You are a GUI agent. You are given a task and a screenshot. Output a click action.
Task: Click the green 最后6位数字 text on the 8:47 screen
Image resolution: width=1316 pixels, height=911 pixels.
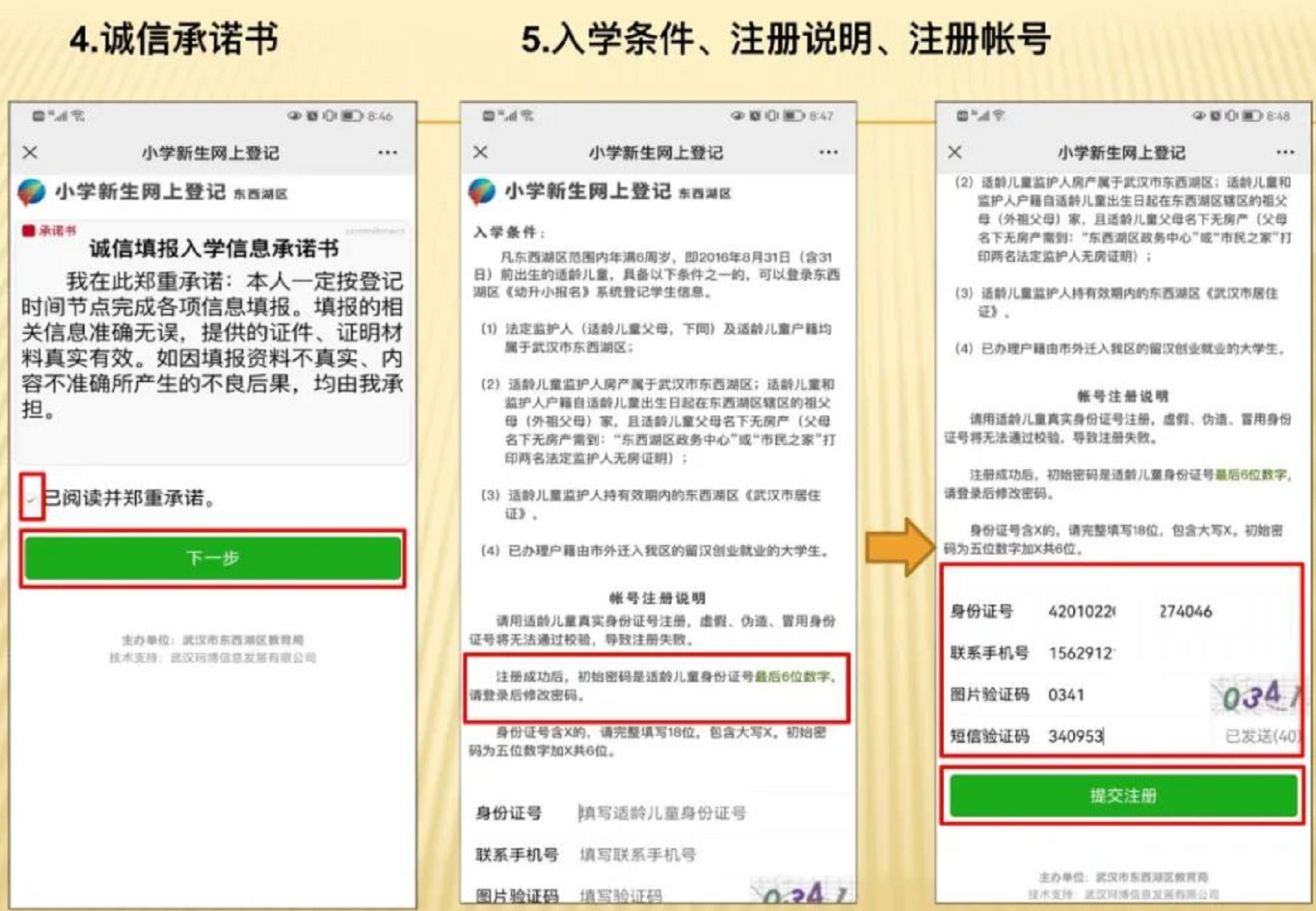793,677
